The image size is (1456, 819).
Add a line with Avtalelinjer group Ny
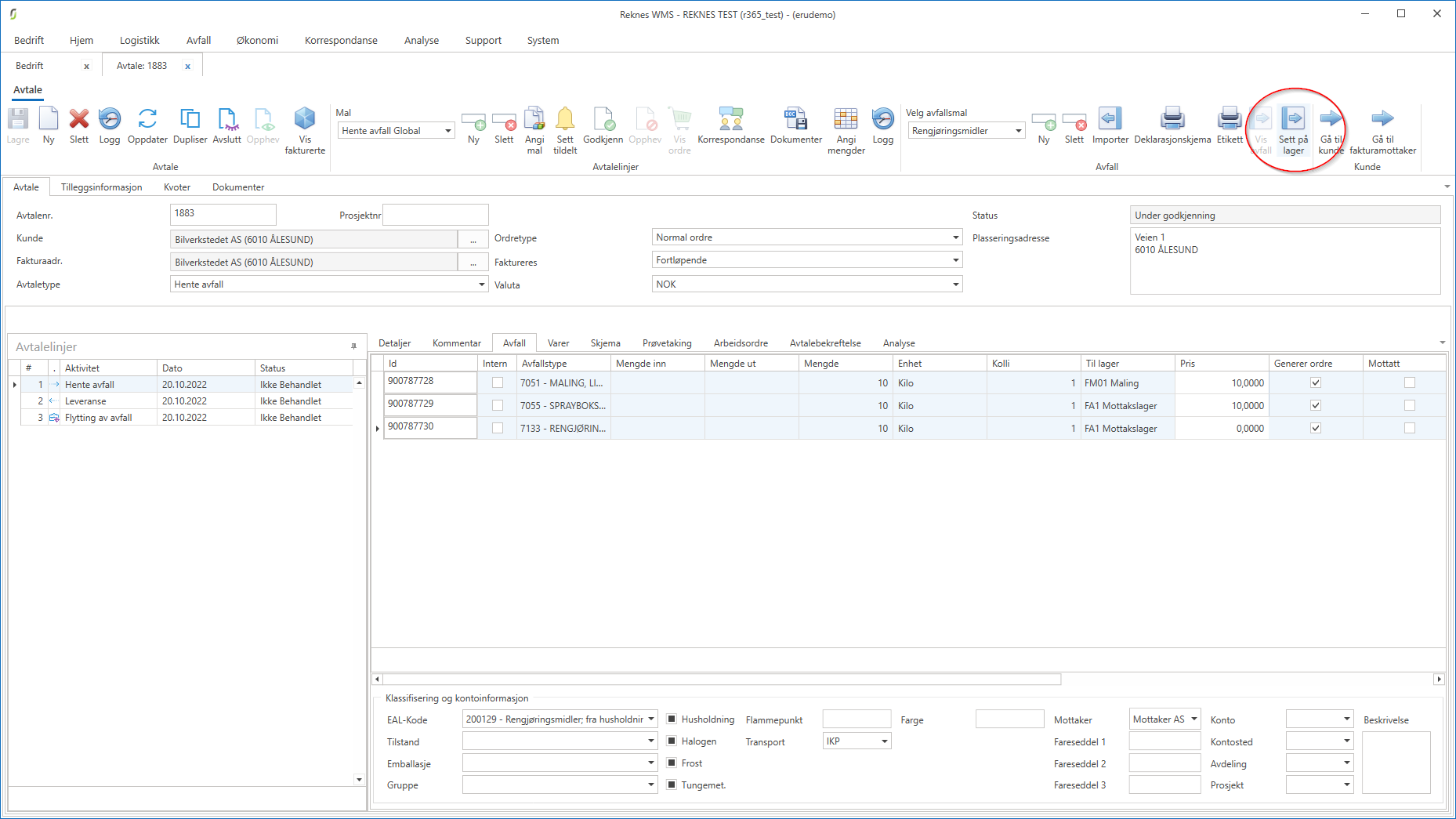click(473, 126)
